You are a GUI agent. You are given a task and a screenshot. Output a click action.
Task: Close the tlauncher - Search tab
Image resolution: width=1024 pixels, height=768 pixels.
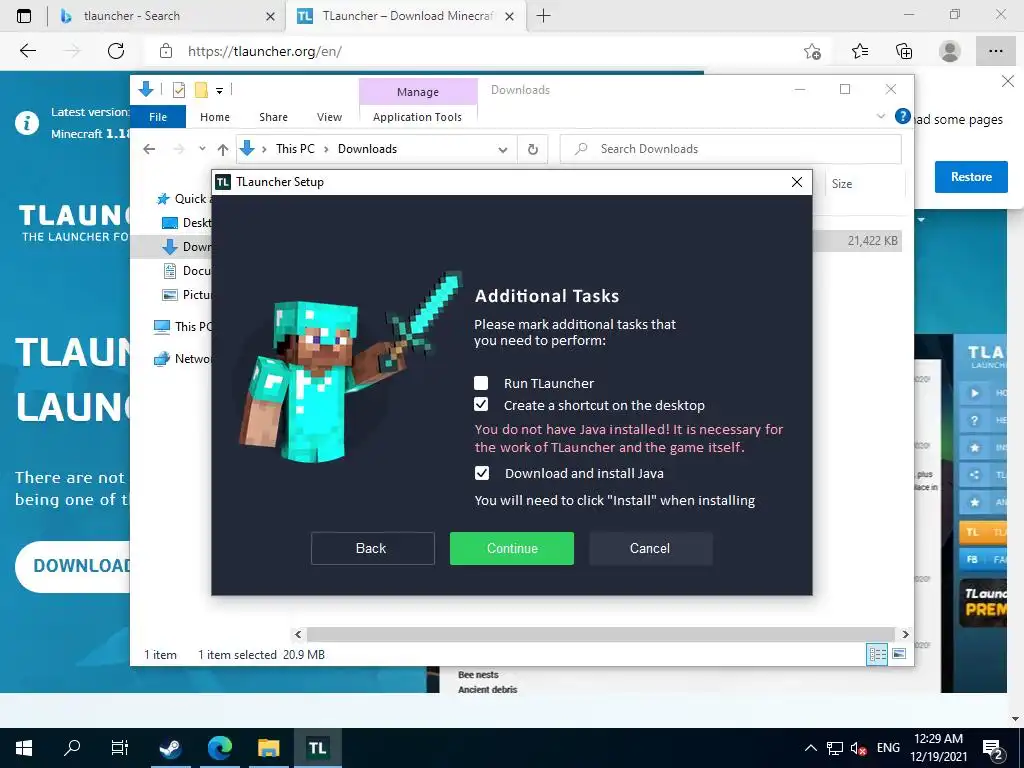coord(270,16)
